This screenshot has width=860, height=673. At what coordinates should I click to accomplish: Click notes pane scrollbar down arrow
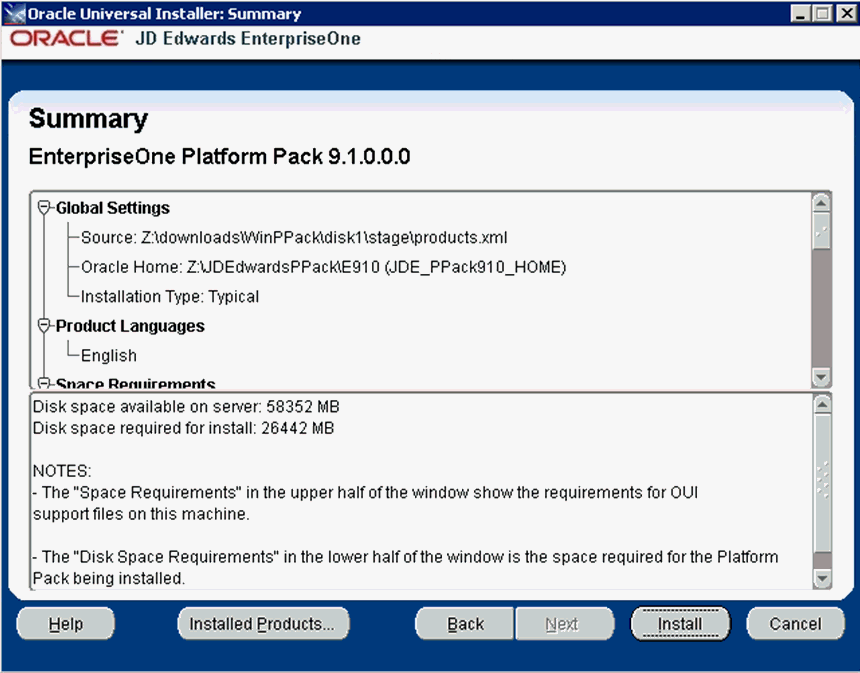point(822,578)
